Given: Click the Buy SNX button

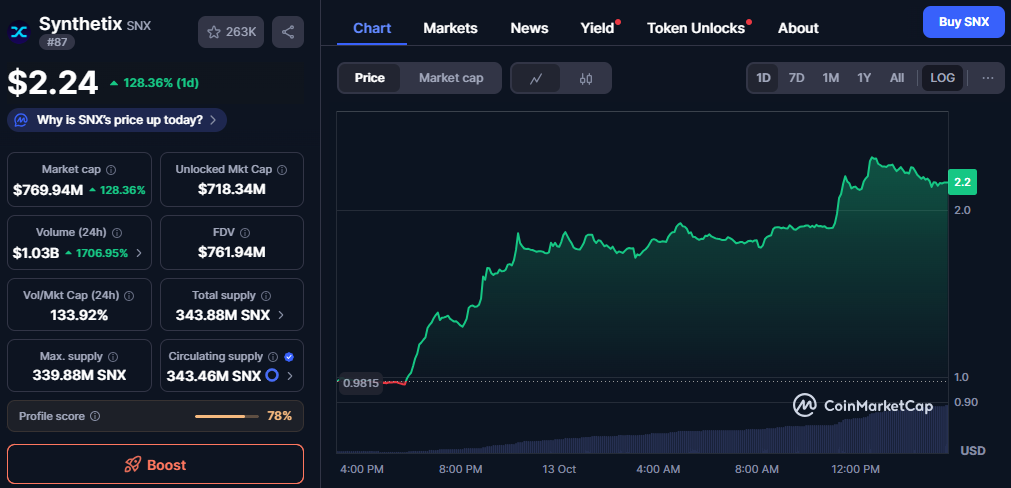Looking at the screenshot, I should (x=963, y=21).
